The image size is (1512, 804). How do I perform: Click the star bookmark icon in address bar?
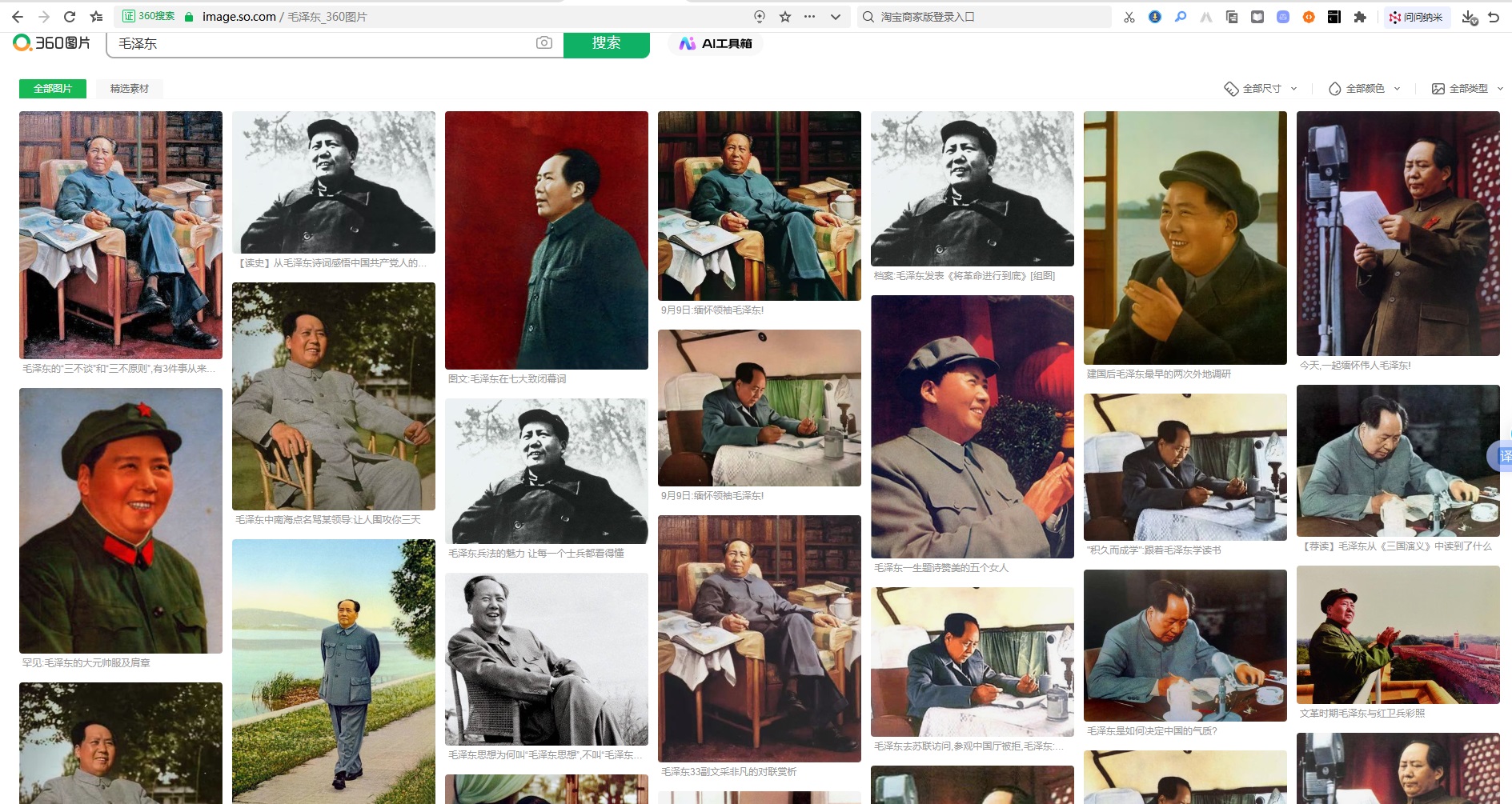click(785, 17)
